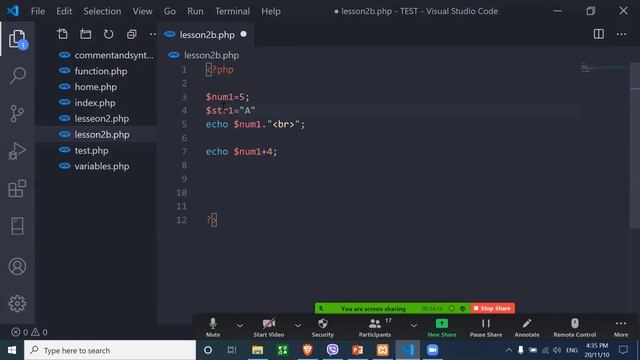640x360 pixels.
Task: Open the Extensions view
Action: tap(17, 188)
